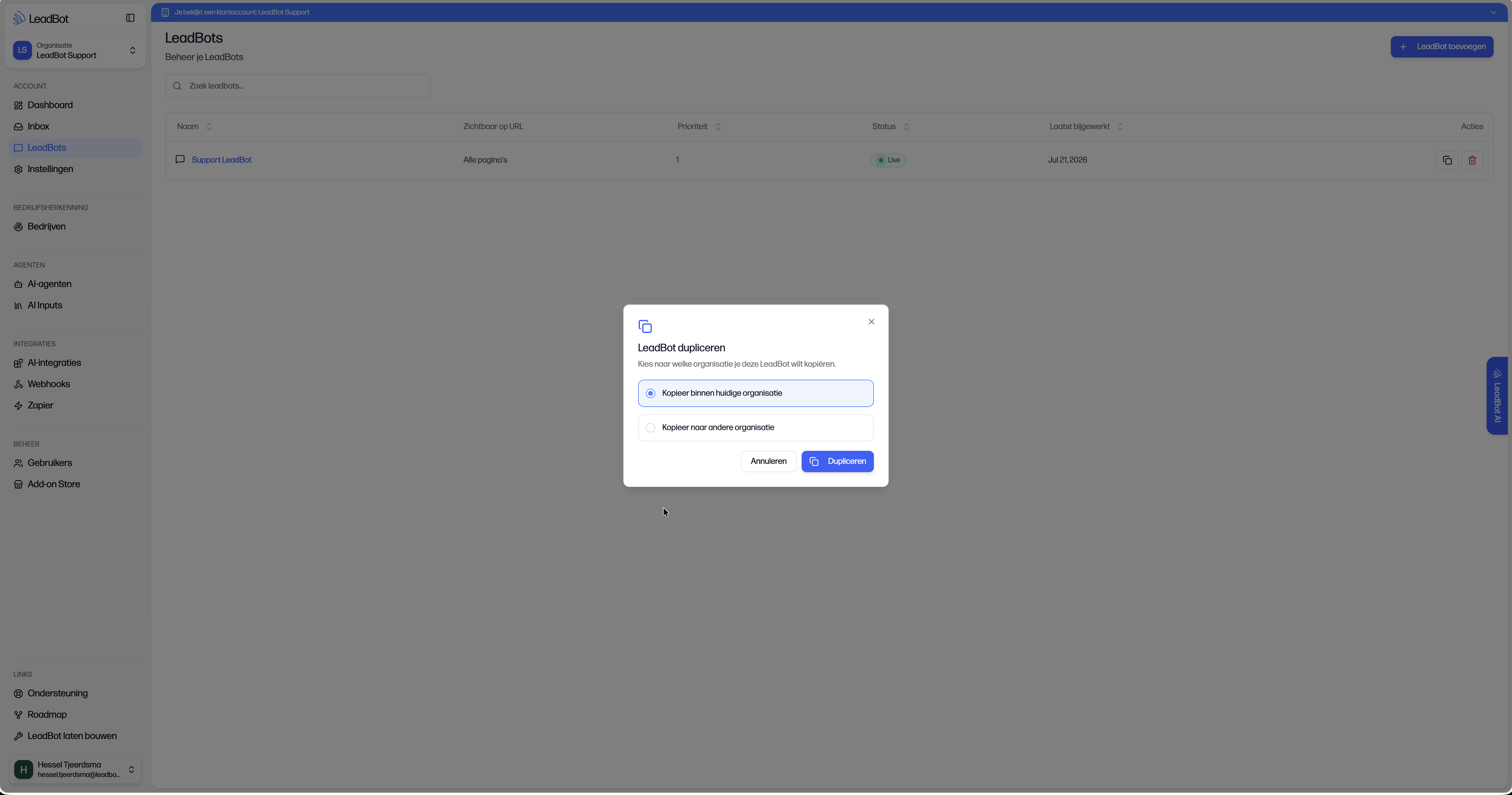Go to Dashboard in the sidebar
The height and width of the screenshot is (795, 1512).
coord(75,105)
